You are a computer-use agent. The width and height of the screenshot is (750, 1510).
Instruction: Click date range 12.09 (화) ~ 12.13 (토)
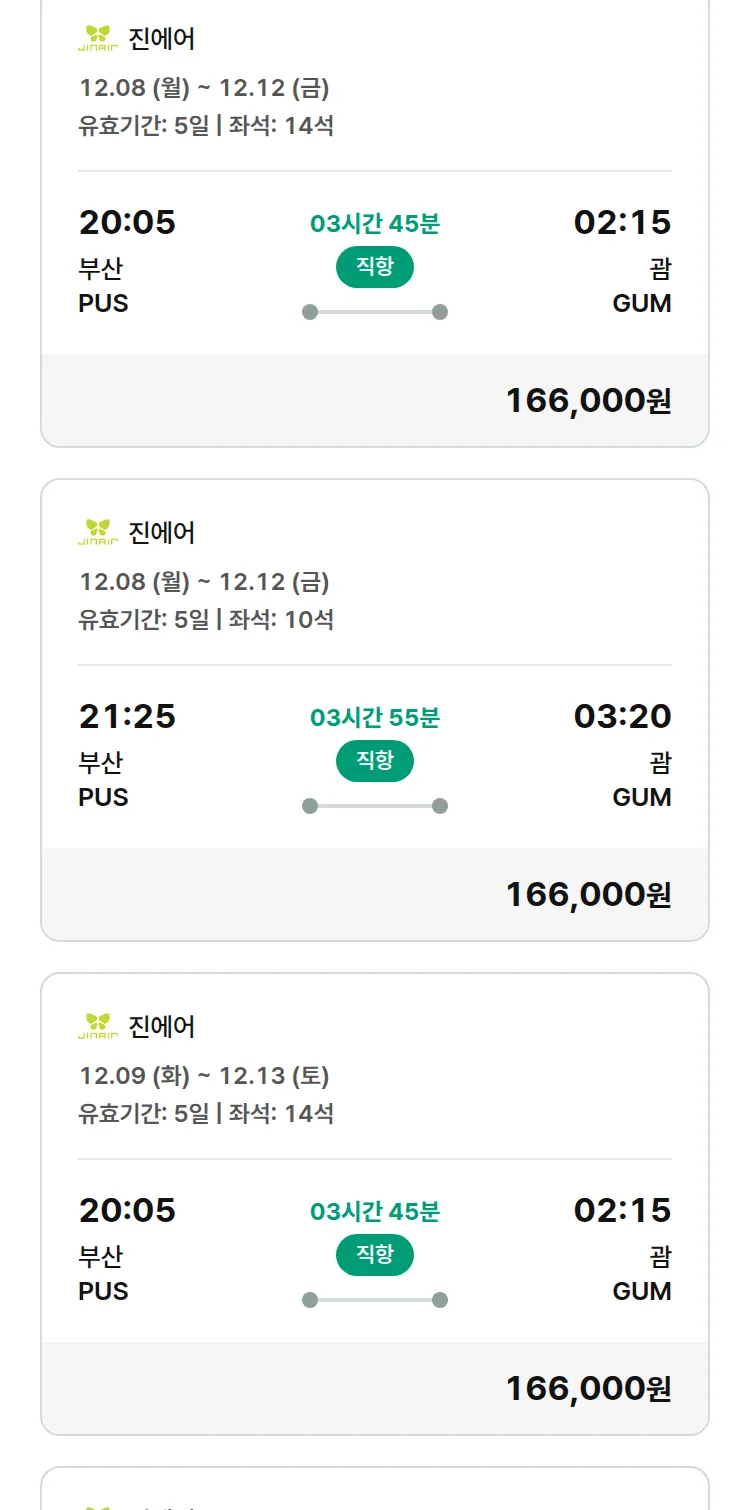click(x=204, y=1076)
